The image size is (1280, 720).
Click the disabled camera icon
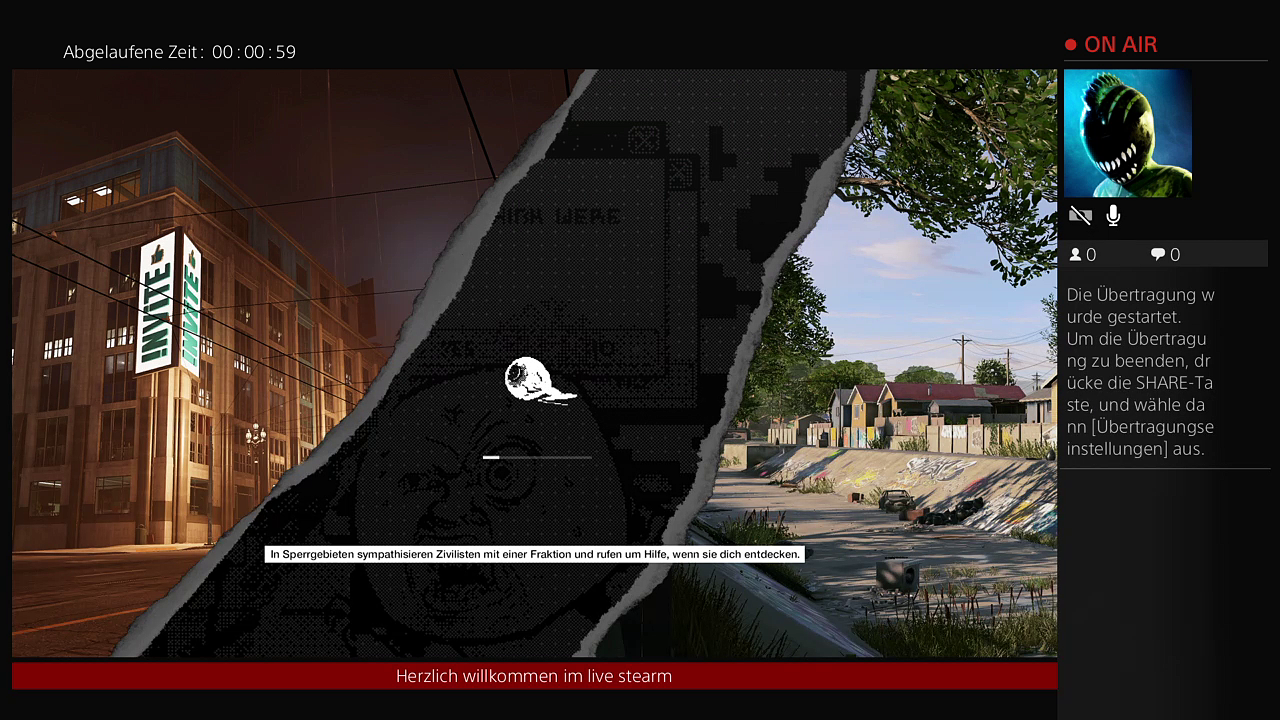coord(1080,215)
